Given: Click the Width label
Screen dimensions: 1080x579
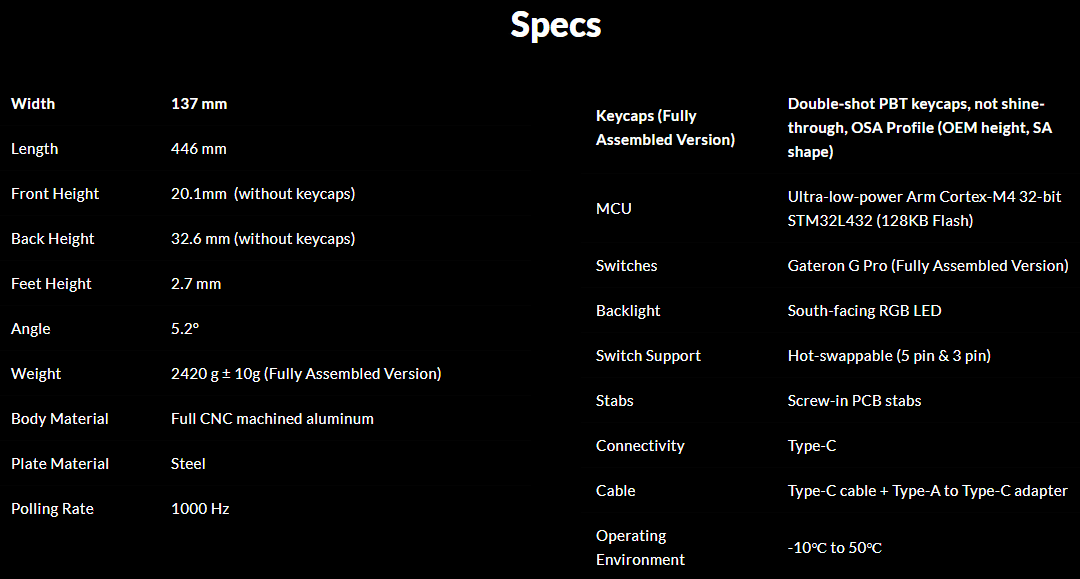Looking at the screenshot, I should click(33, 104).
